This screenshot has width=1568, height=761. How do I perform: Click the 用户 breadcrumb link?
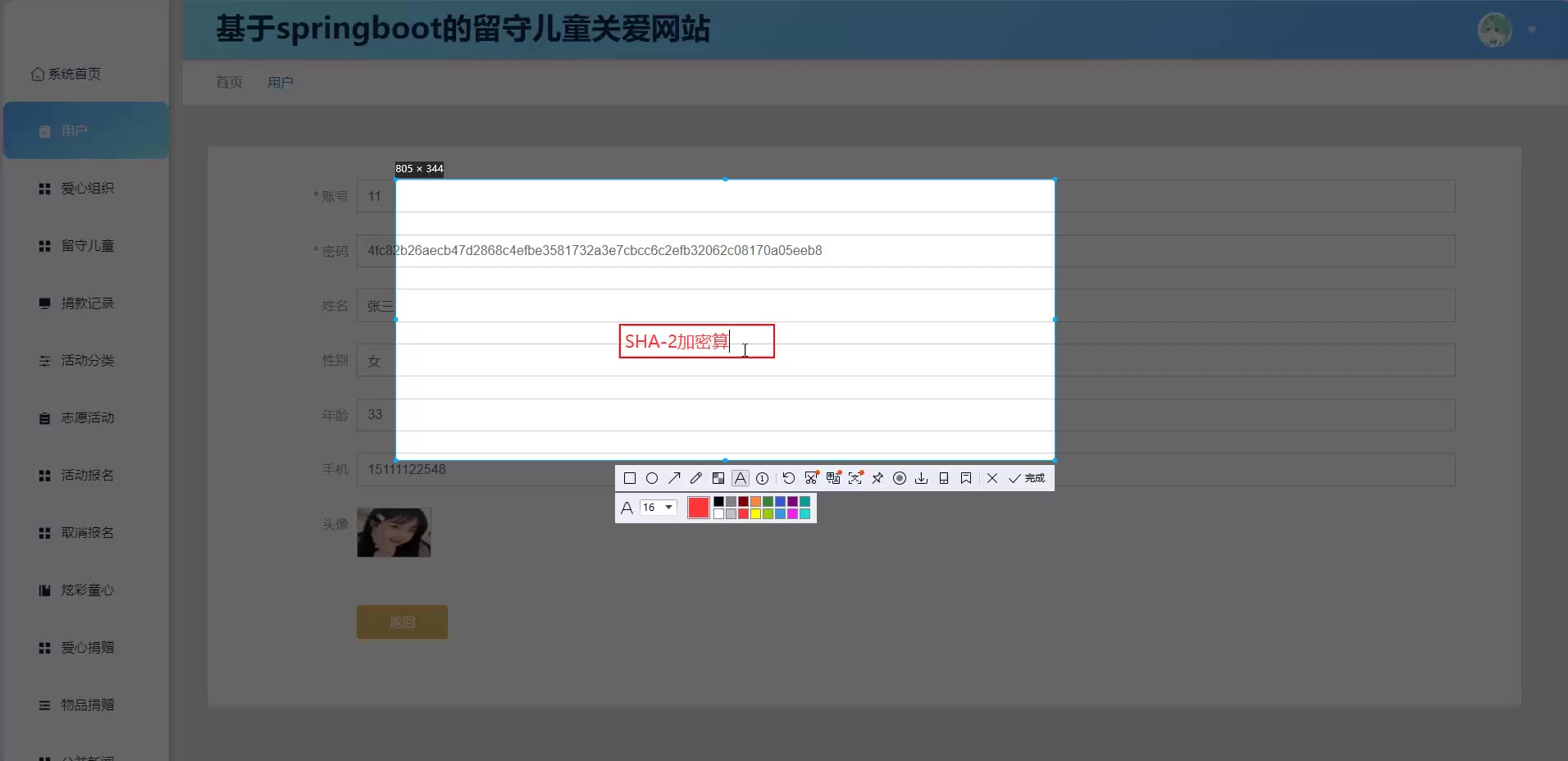[x=280, y=82]
